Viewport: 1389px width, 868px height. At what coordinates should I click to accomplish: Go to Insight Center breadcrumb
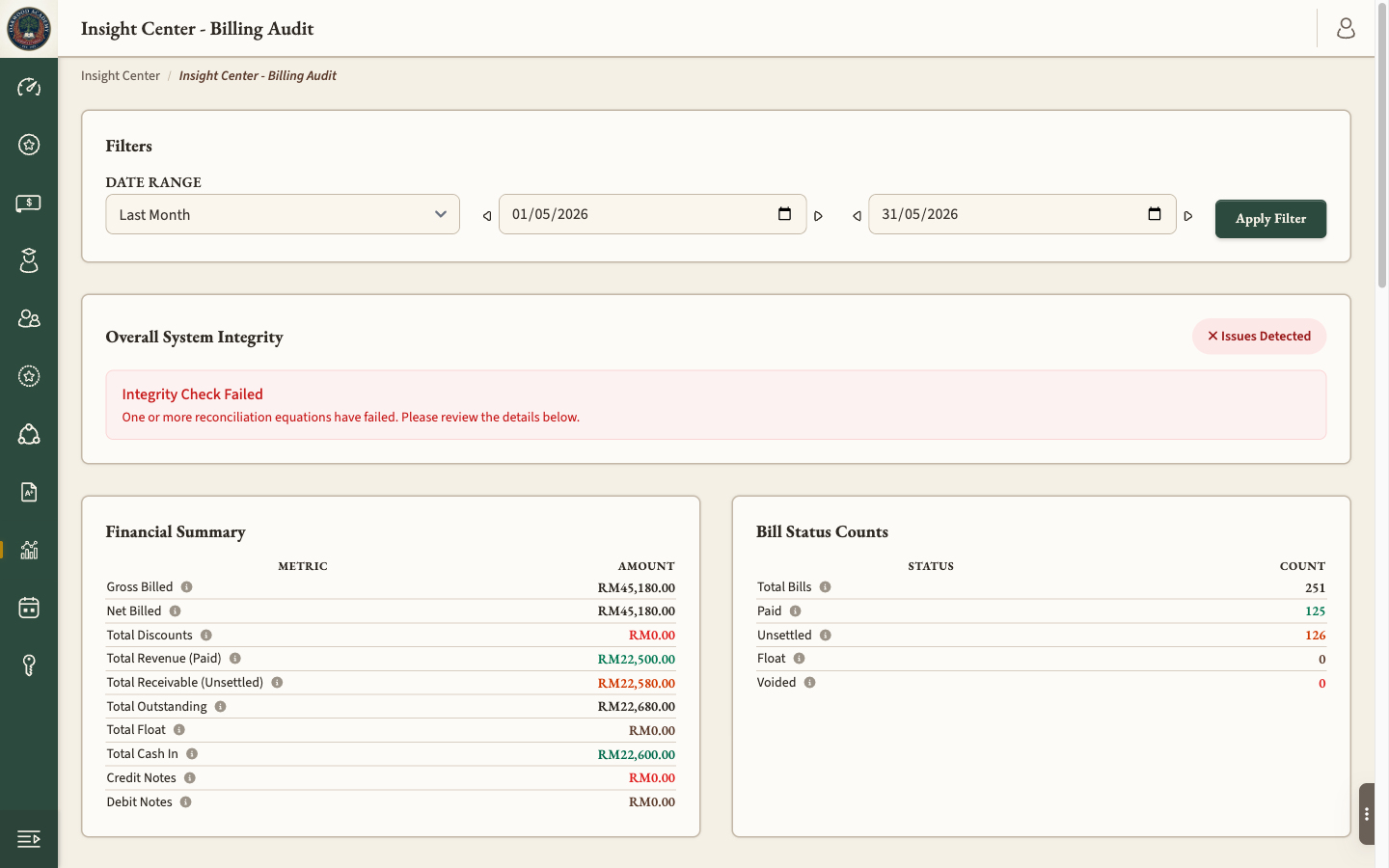click(x=121, y=76)
